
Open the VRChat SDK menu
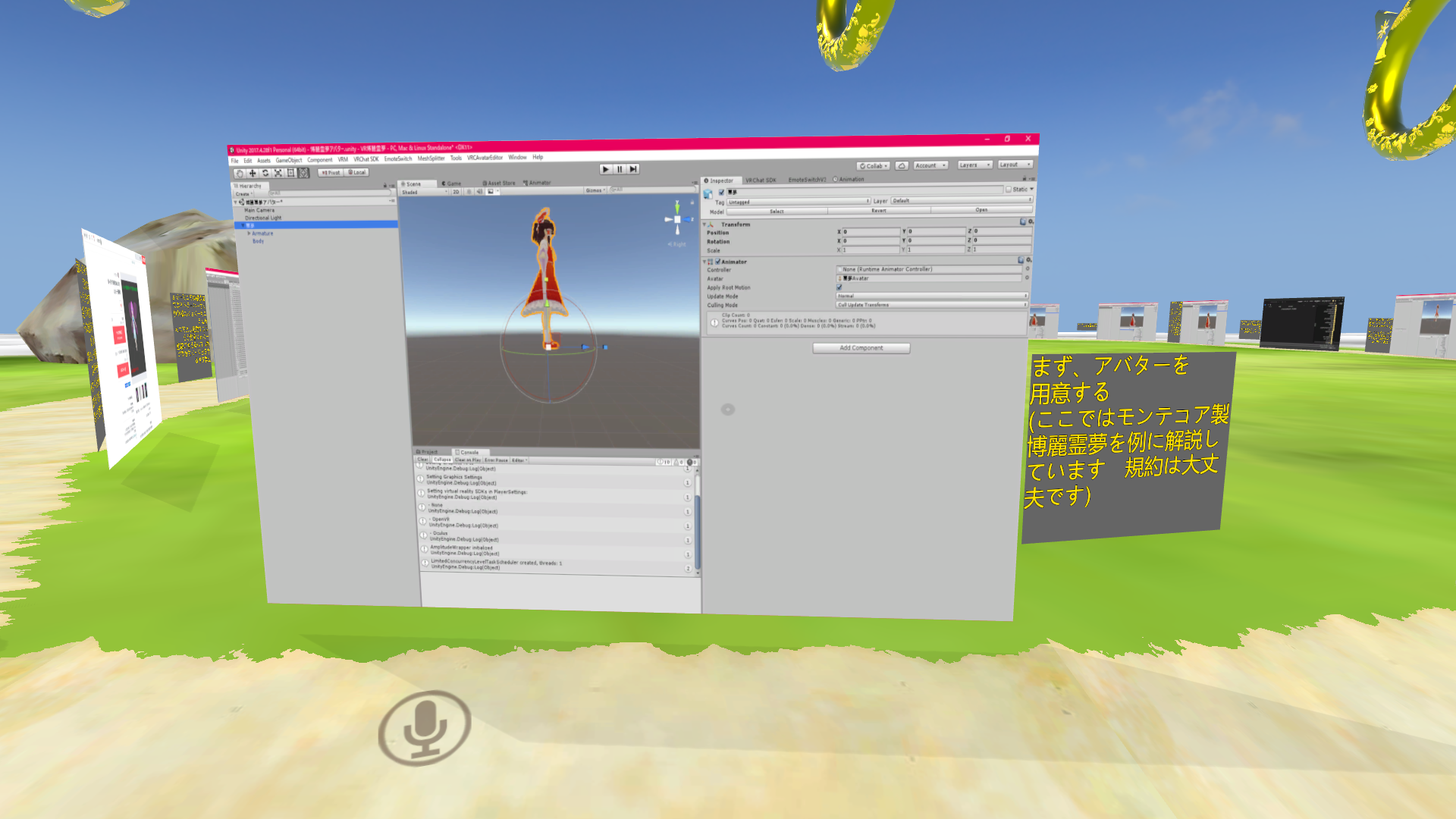click(366, 159)
